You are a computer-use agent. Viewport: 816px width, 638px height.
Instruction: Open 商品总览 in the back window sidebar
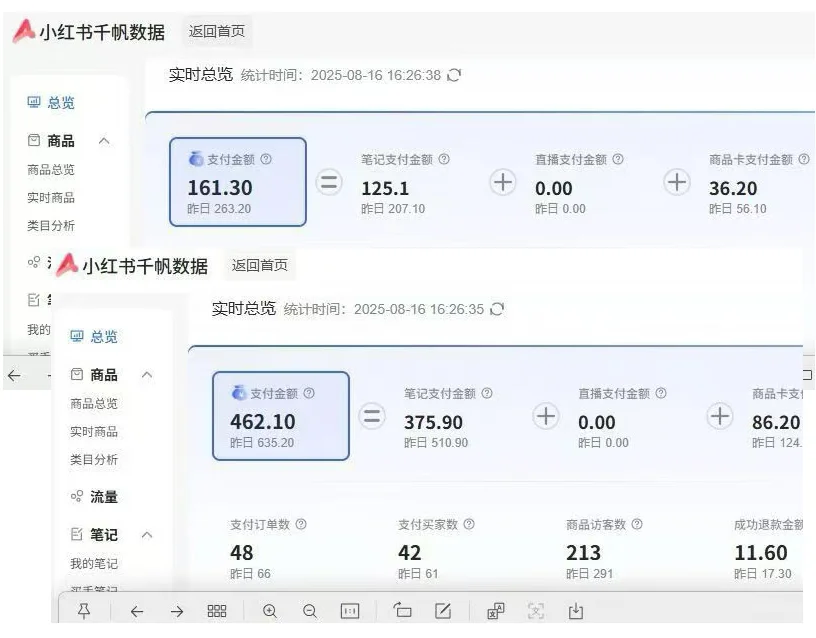click(51, 169)
